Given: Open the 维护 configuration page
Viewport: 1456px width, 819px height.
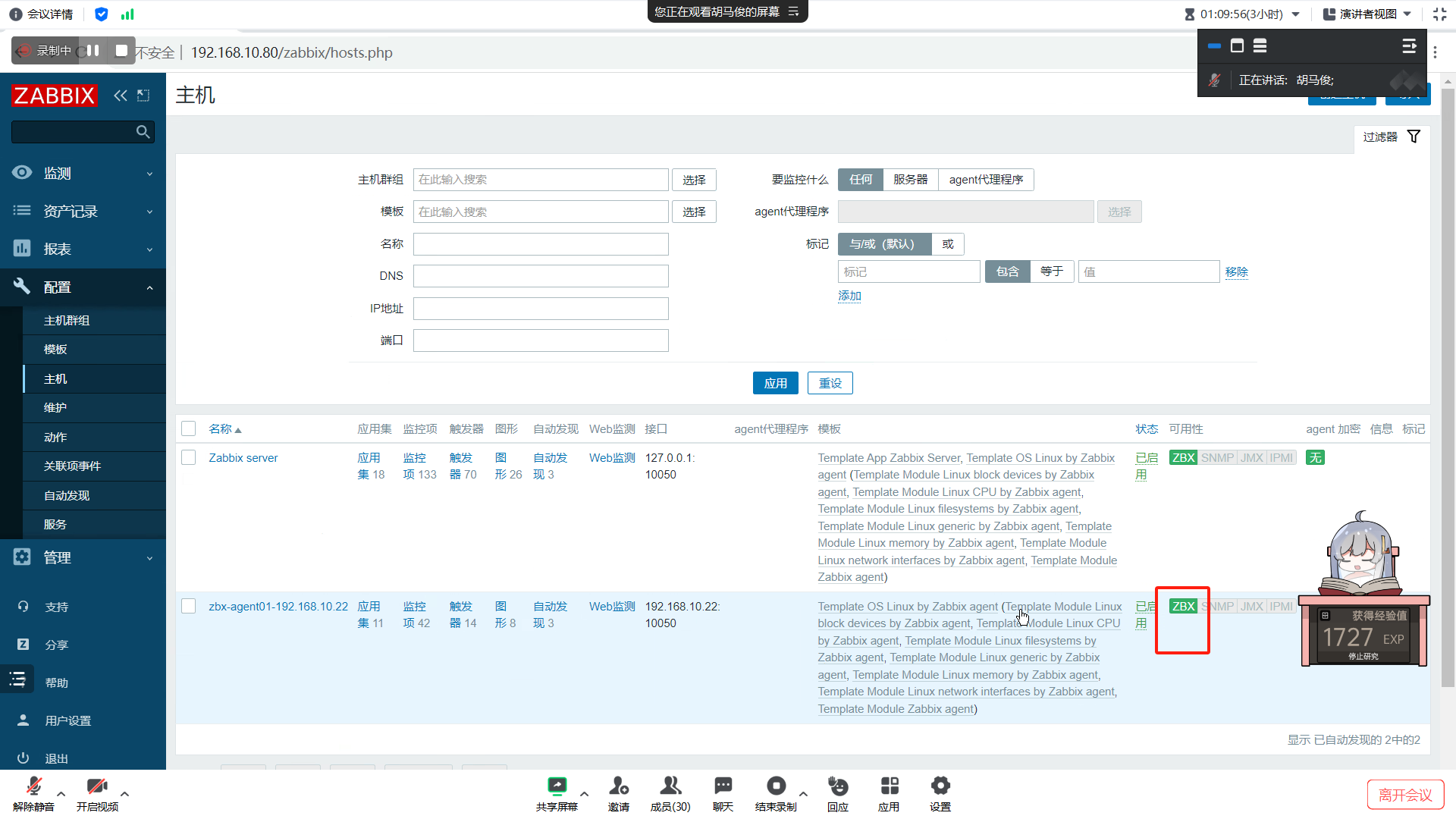Looking at the screenshot, I should (94, 408).
